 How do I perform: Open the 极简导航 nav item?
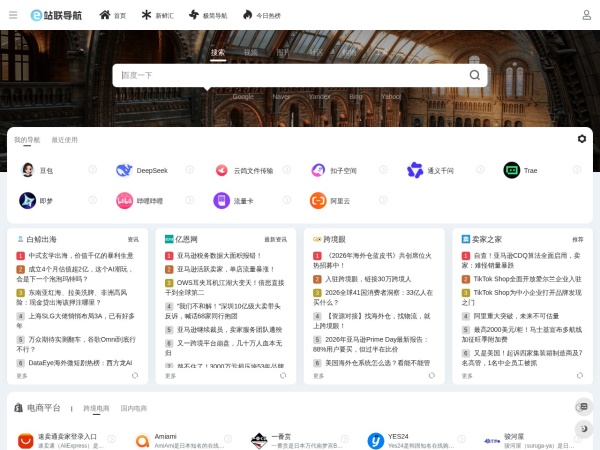click(208, 15)
